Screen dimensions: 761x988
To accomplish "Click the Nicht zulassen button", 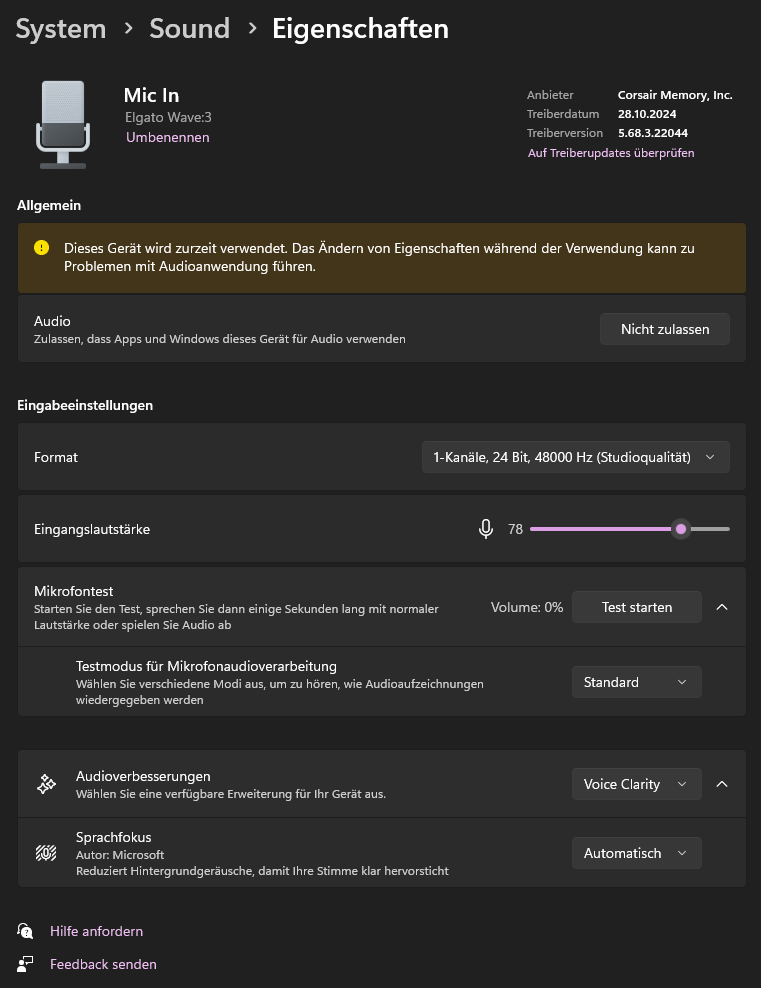I will point(665,329).
